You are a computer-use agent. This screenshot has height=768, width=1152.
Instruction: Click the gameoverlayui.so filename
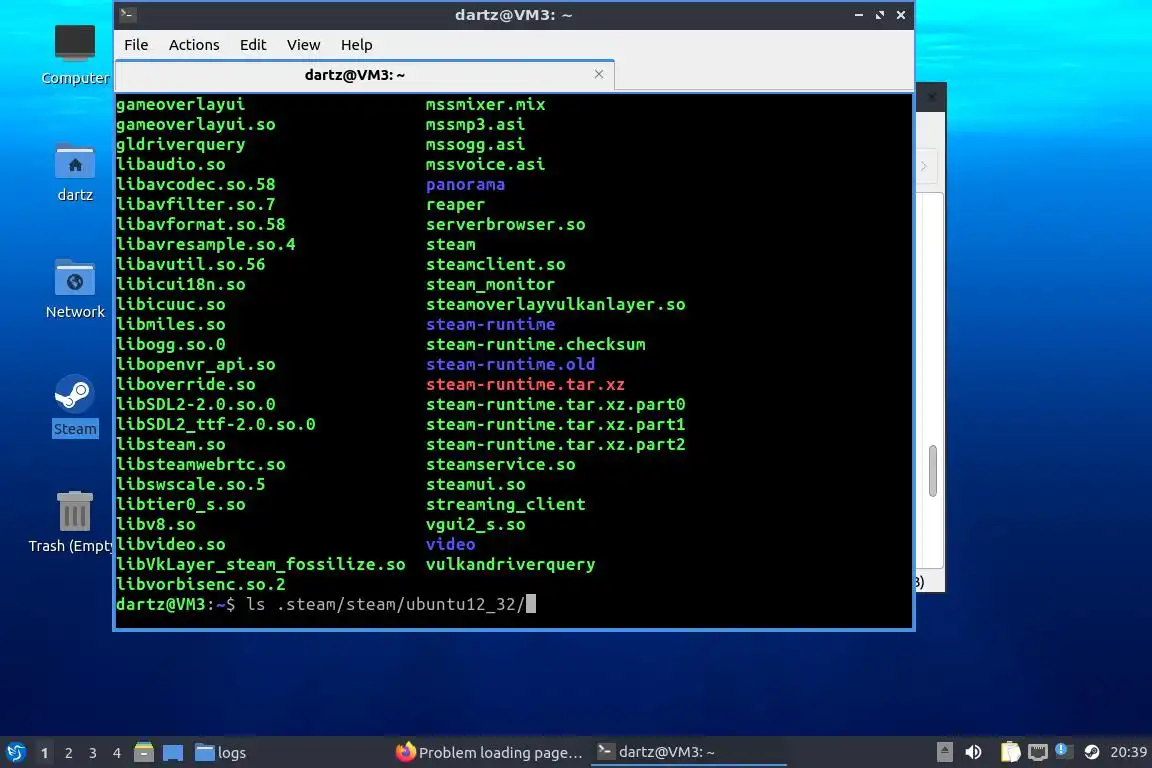pyautogui.click(x=196, y=124)
